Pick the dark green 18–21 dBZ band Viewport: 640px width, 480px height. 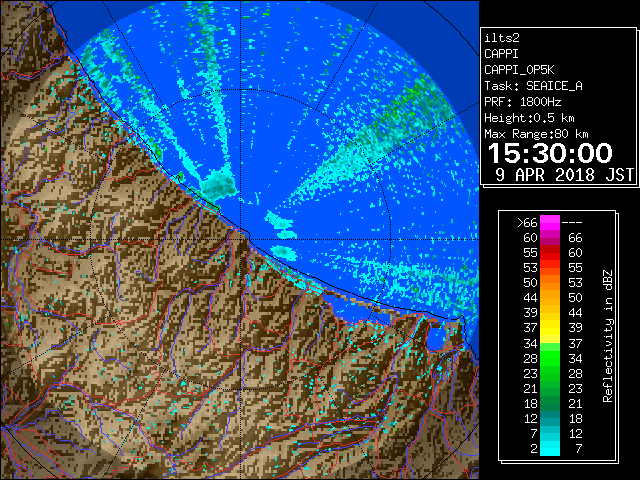click(550, 403)
